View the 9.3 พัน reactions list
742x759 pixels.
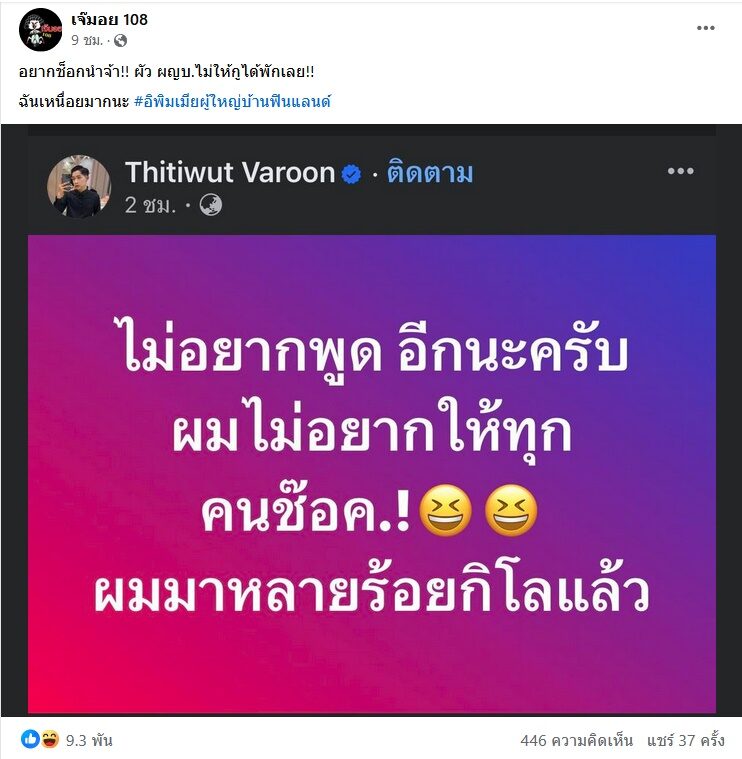pyautogui.click(x=89, y=740)
